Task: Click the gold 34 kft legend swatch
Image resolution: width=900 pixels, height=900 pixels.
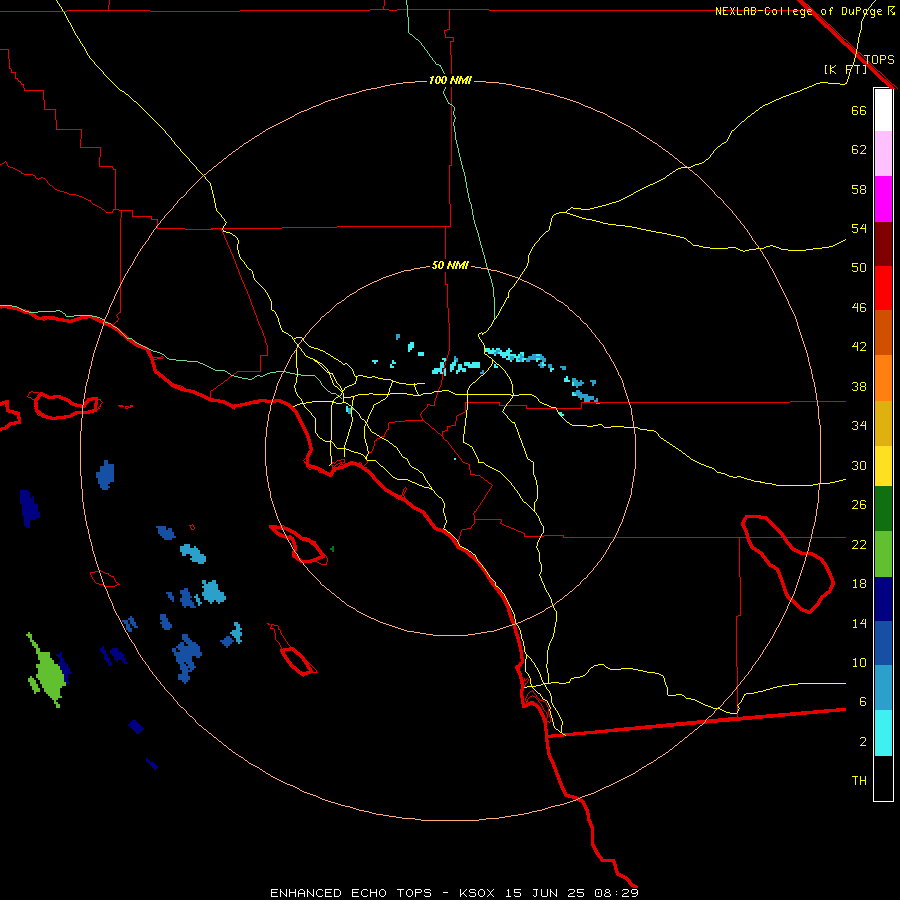Action: click(883, 423)
